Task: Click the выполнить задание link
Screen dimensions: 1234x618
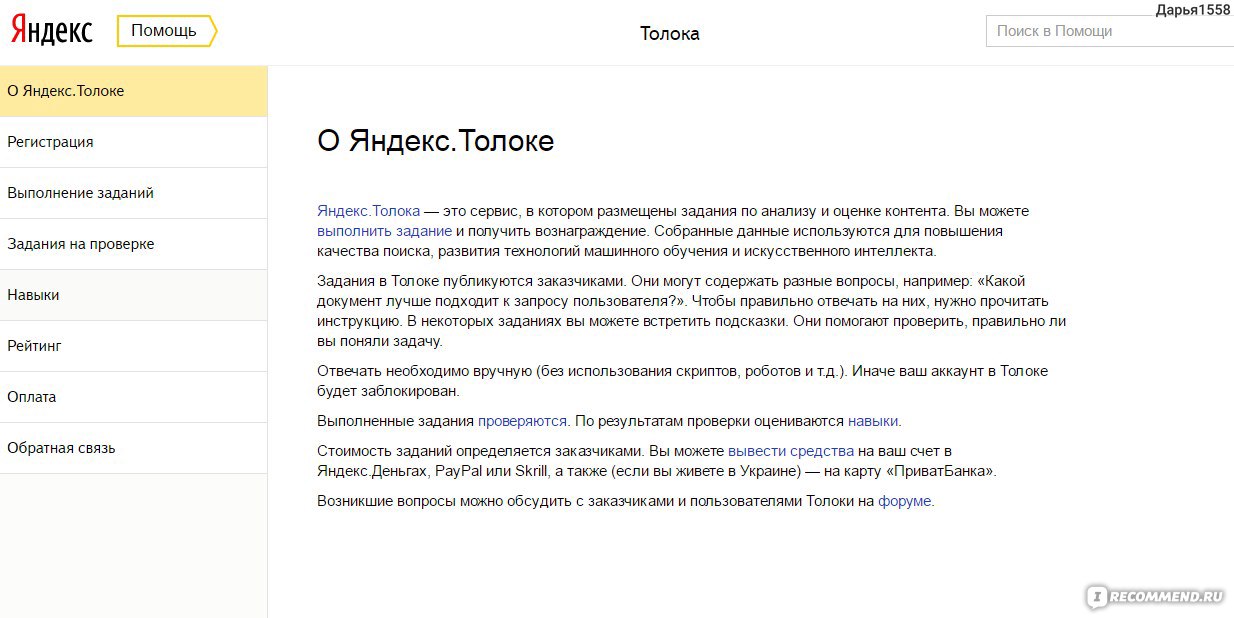Action: (x=384, y=231)
